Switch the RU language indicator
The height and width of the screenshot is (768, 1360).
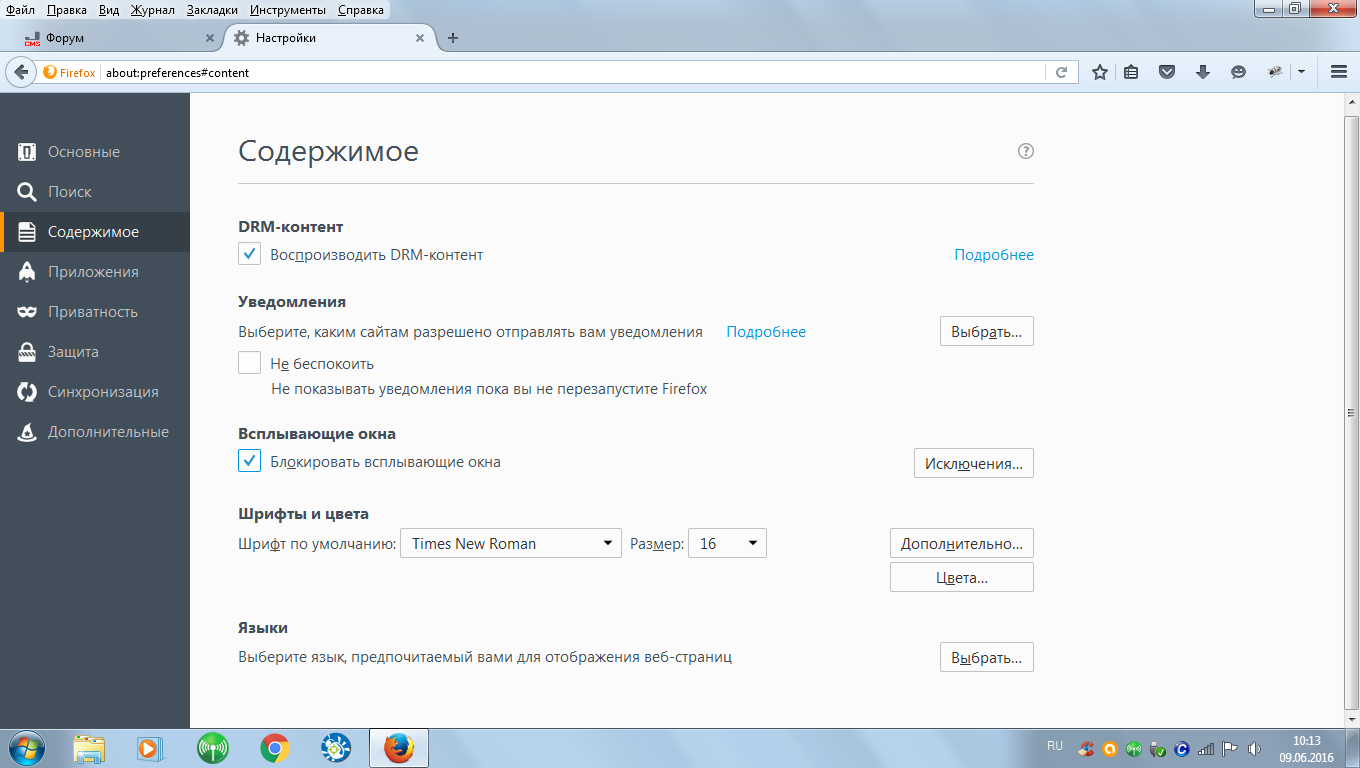1055,746
